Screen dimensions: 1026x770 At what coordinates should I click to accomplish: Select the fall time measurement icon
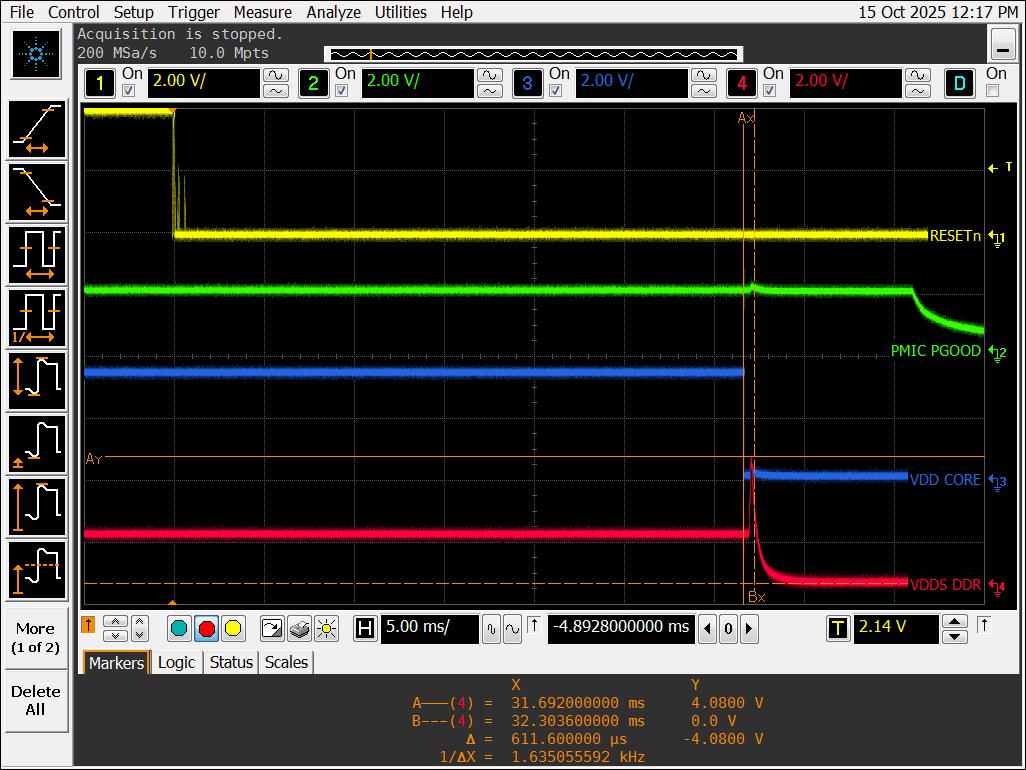[37, 192]
